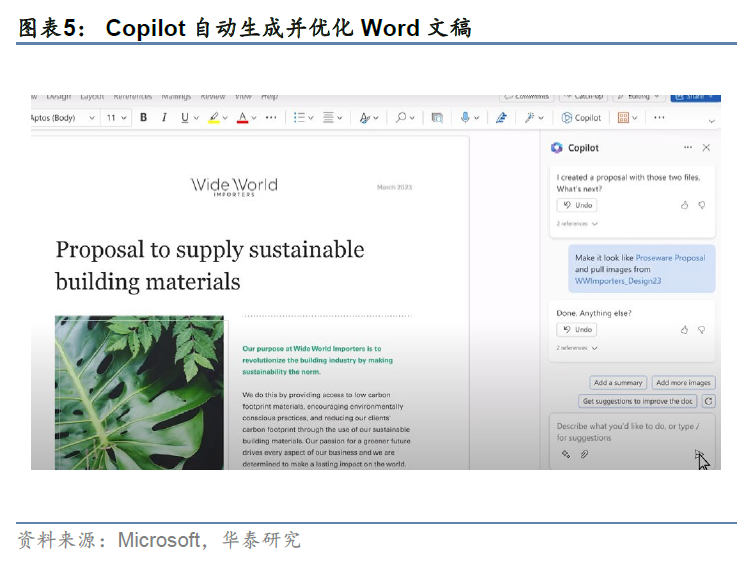The image size is (756, 575).
Task: Click the green 'Our purpose at Wide World' paragraph
Action: (318, 360)
